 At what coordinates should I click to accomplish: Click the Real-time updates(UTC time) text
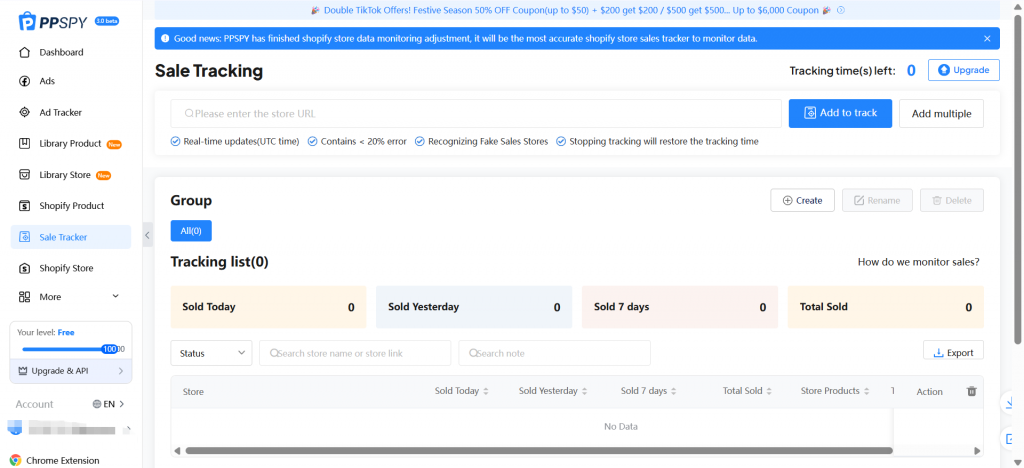coord(242,141)
